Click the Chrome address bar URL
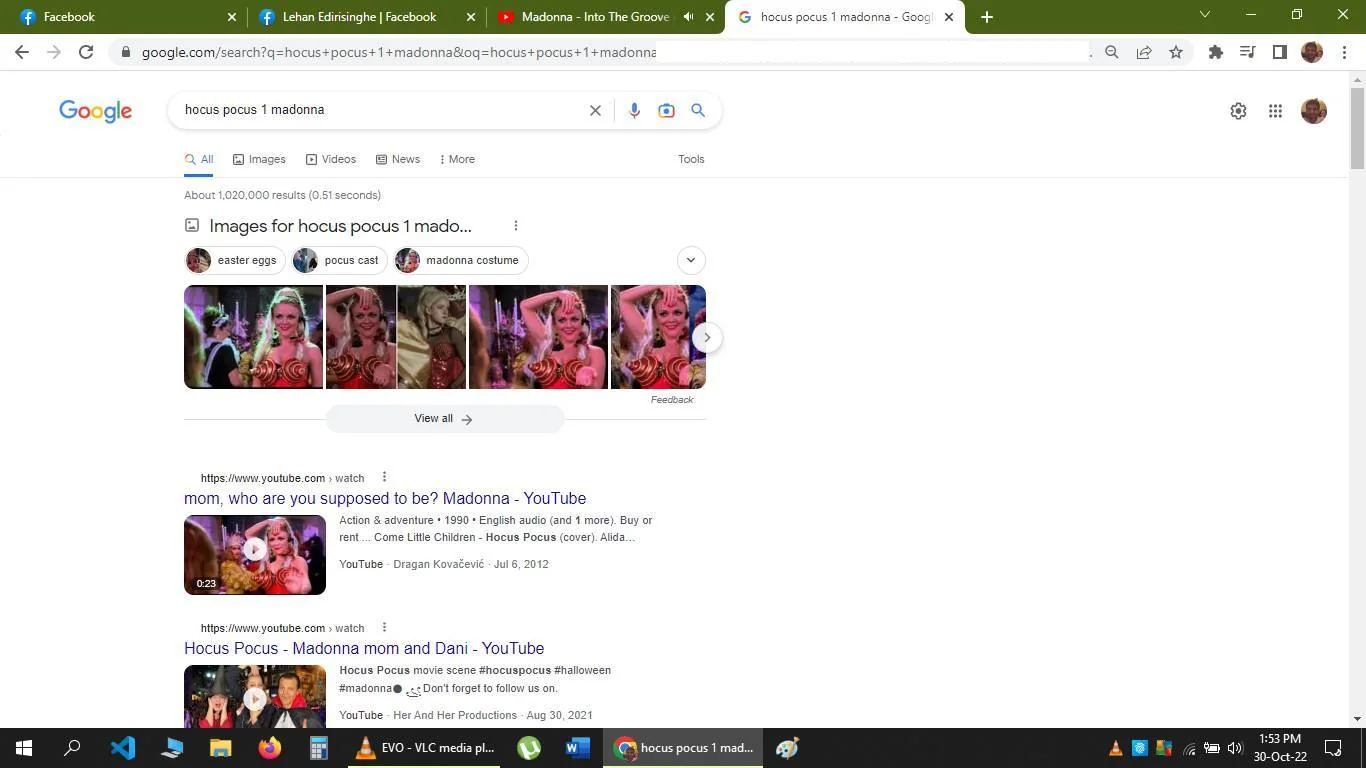This screenshot has height=768, width=1366. pyautogui.click(x=399, y=52)
